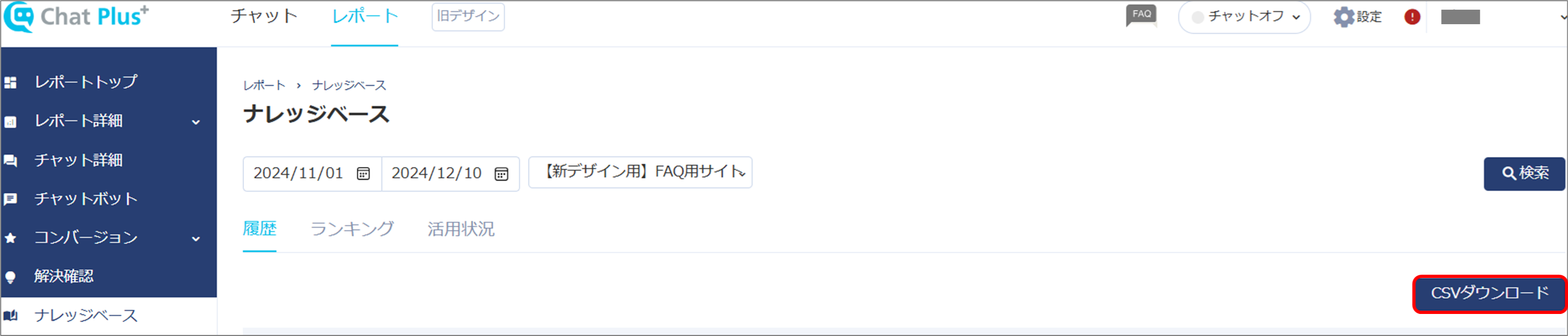Open calendar picker for start date 2024/11/01
This screenshot has height=336, width=1568.
pos(363,174)
